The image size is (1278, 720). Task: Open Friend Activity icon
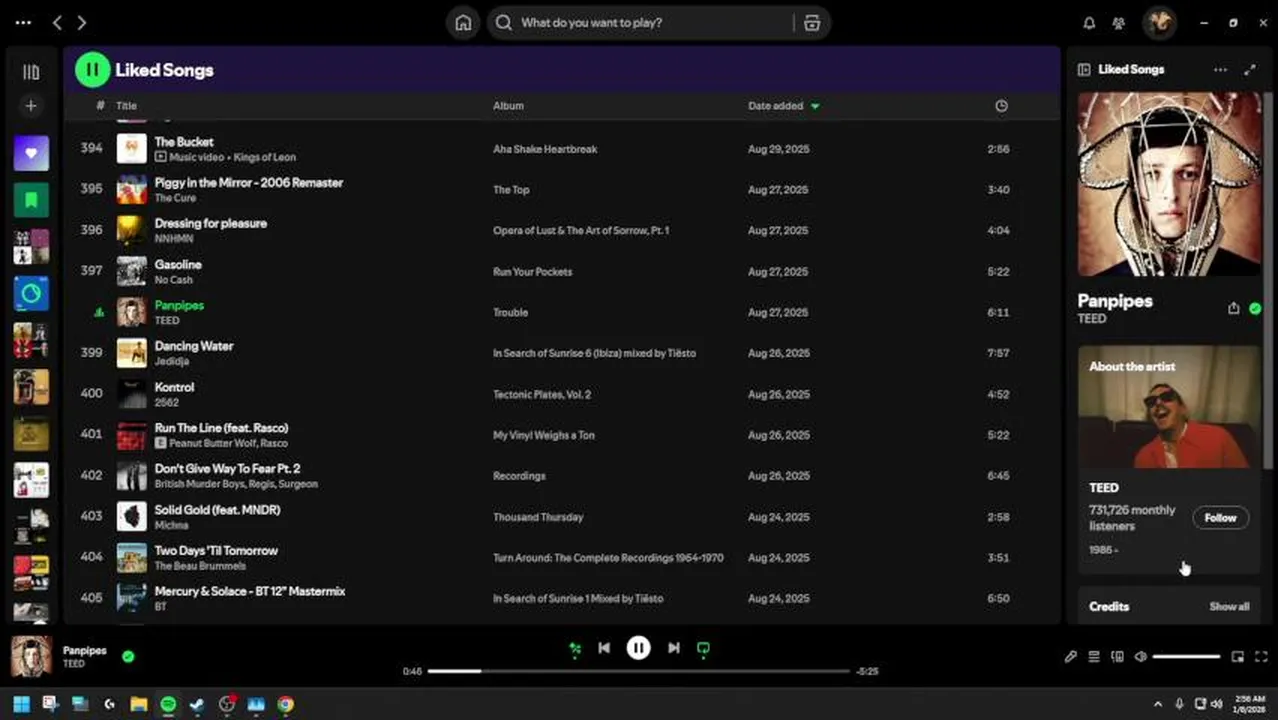(x=1119, y=22)
